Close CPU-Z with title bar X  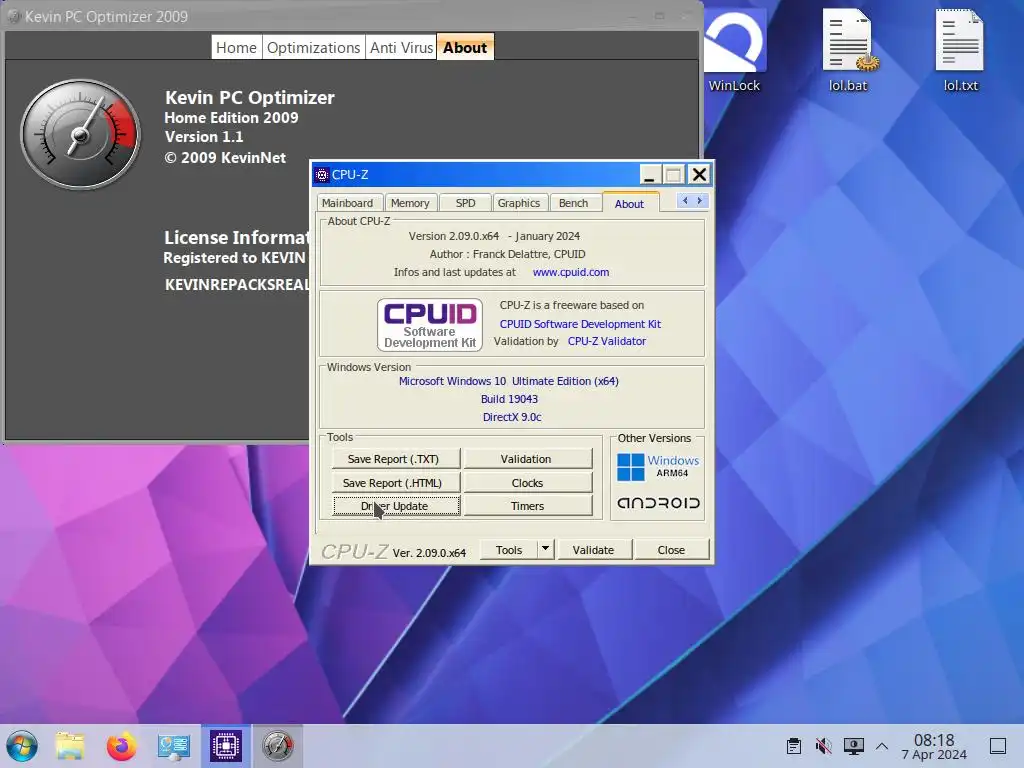[699, 175]
